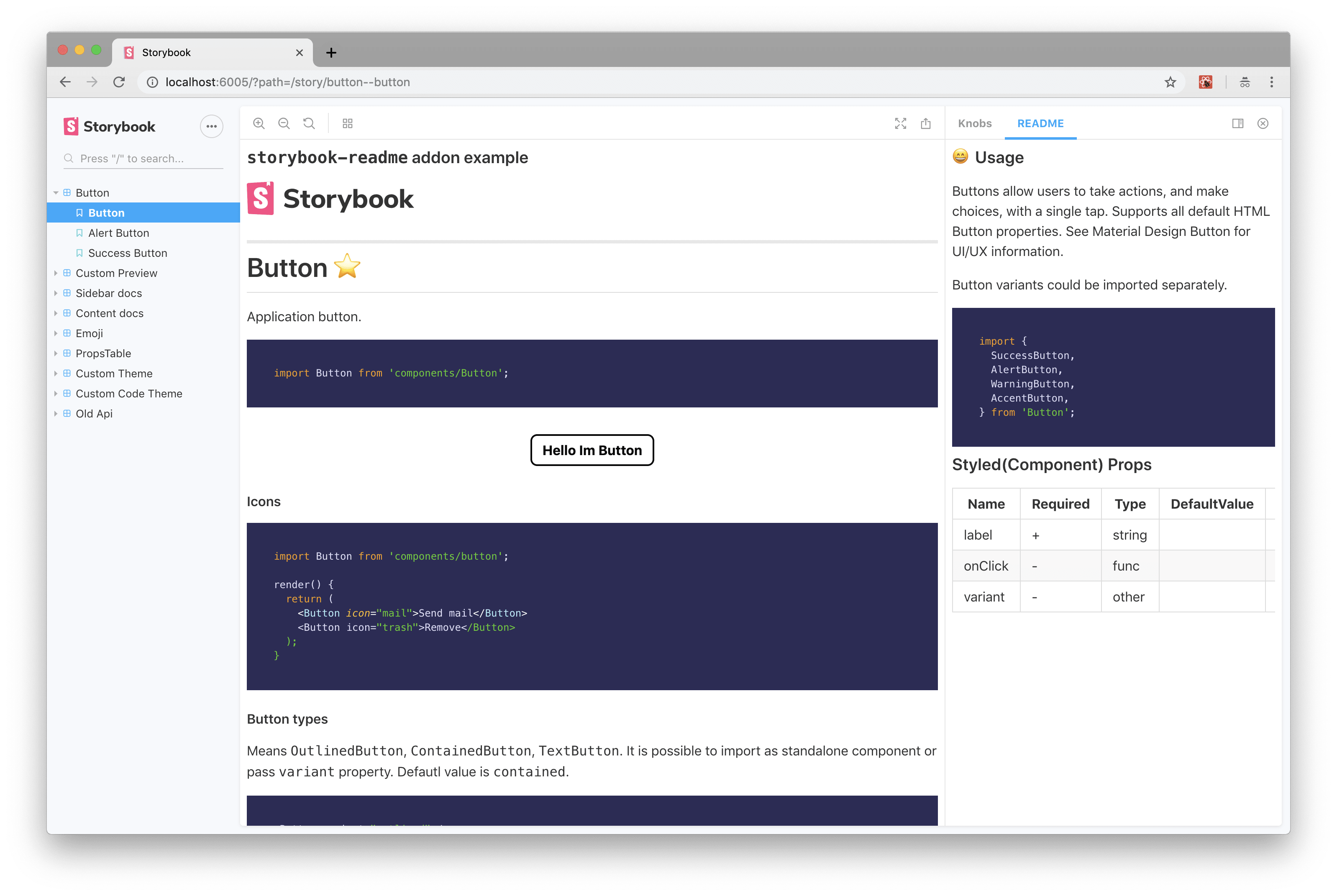Click the Type column header
Image resolution: width=1337 pixels, height=896 pixels.
[x=1130, y=504]
